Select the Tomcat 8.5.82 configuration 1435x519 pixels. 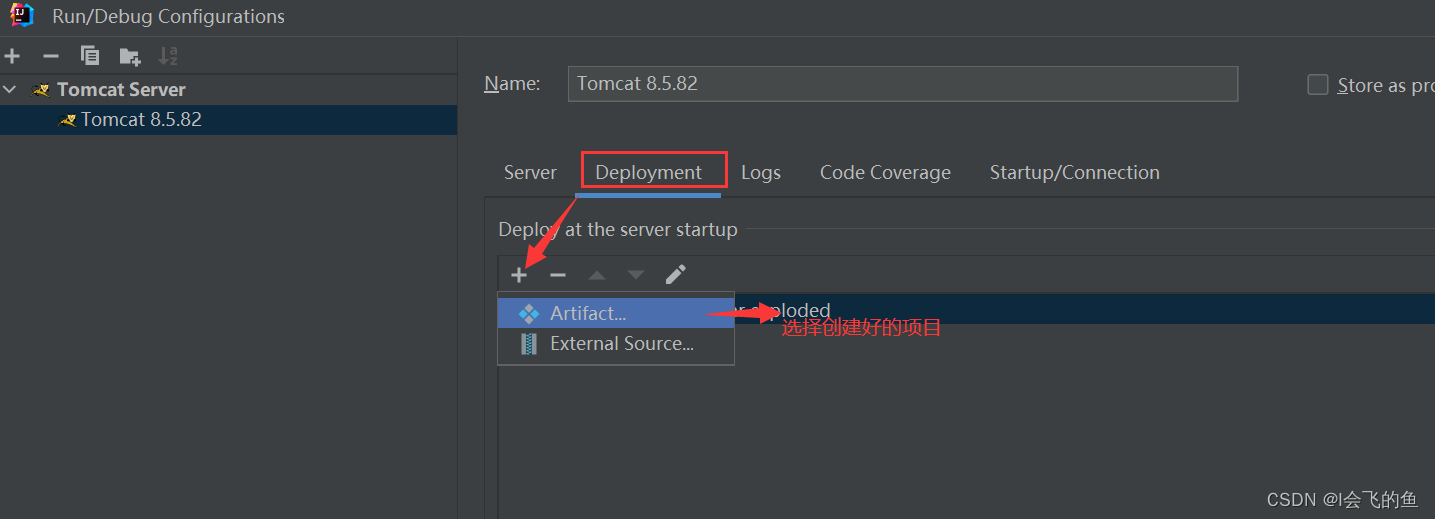[228, 120]
